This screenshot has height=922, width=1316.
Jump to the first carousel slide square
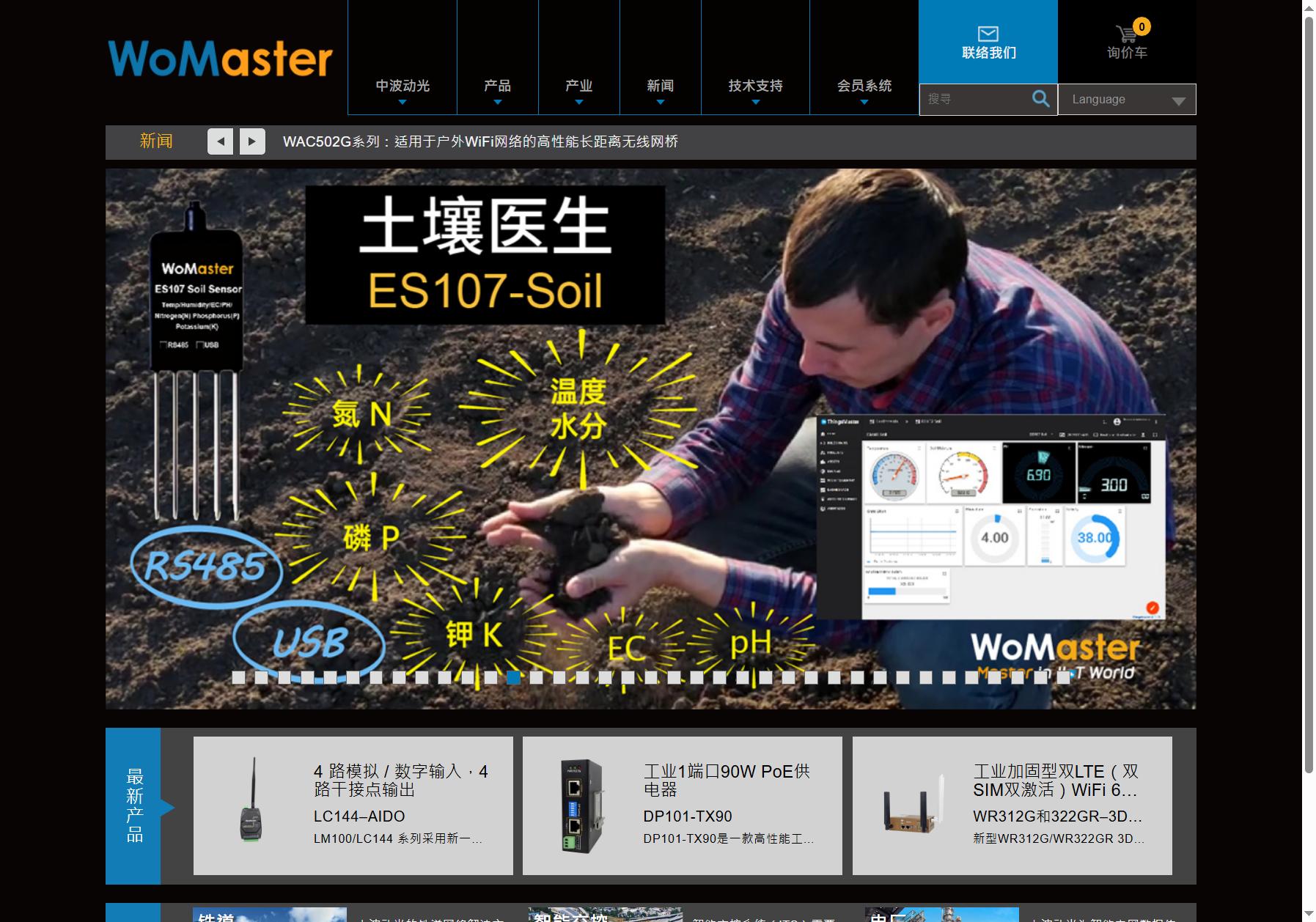[x=238, y=677]
